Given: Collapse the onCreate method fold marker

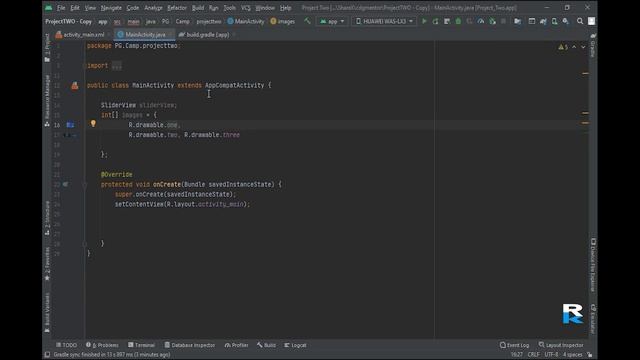Looking at the screenshot, I should coord(85,184).
